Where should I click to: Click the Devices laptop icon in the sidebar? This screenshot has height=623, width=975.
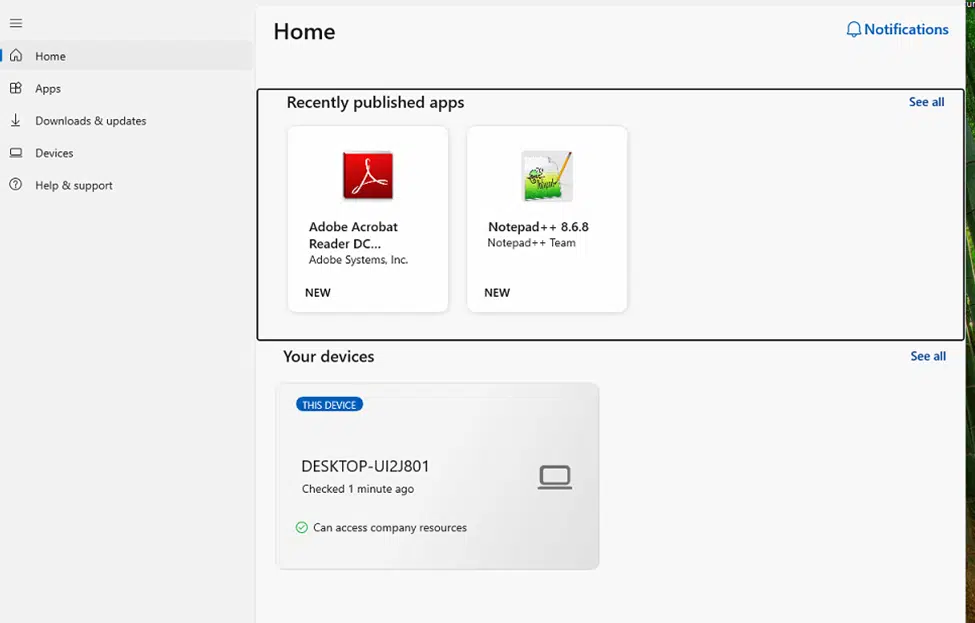pos(16,153)
